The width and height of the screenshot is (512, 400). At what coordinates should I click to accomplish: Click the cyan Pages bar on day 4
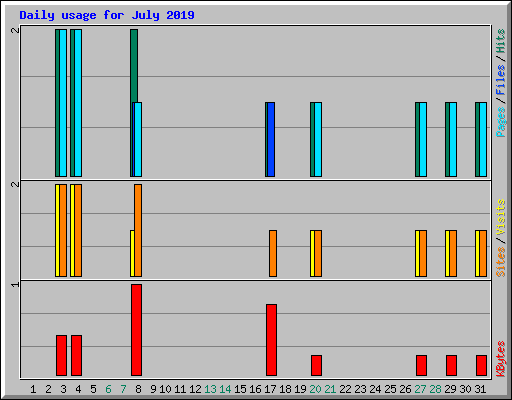pyautogui.click(x=78, y=103)
